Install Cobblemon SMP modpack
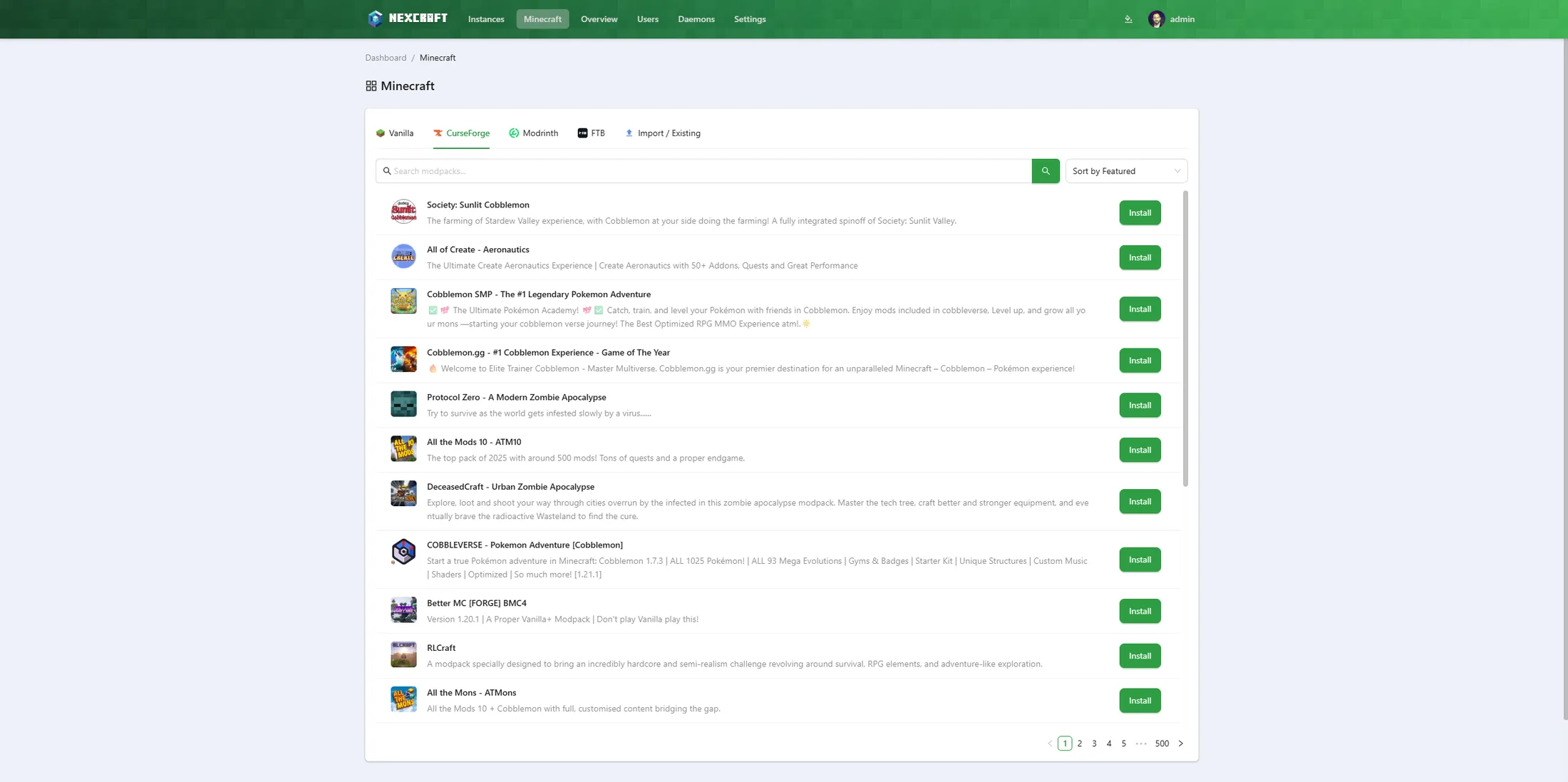Viewport: 1568px width, 782px height. tap(1140, 309)
